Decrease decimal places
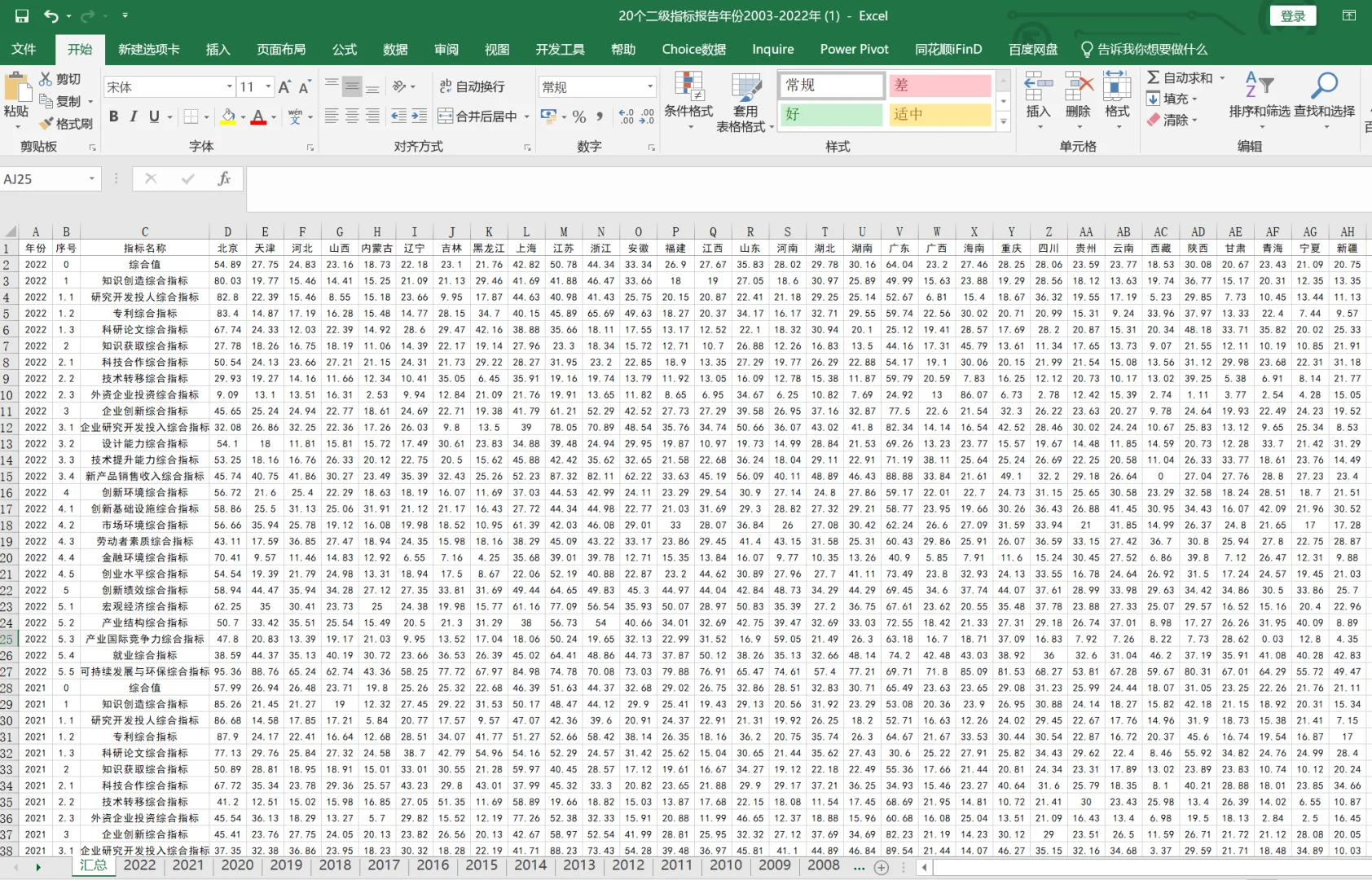 click(647, 117)
